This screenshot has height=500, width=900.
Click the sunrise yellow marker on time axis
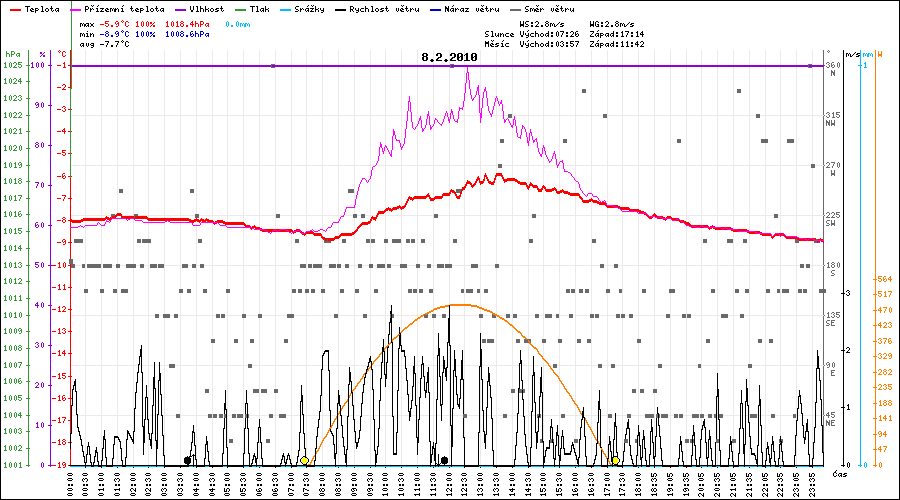point(304,461)
